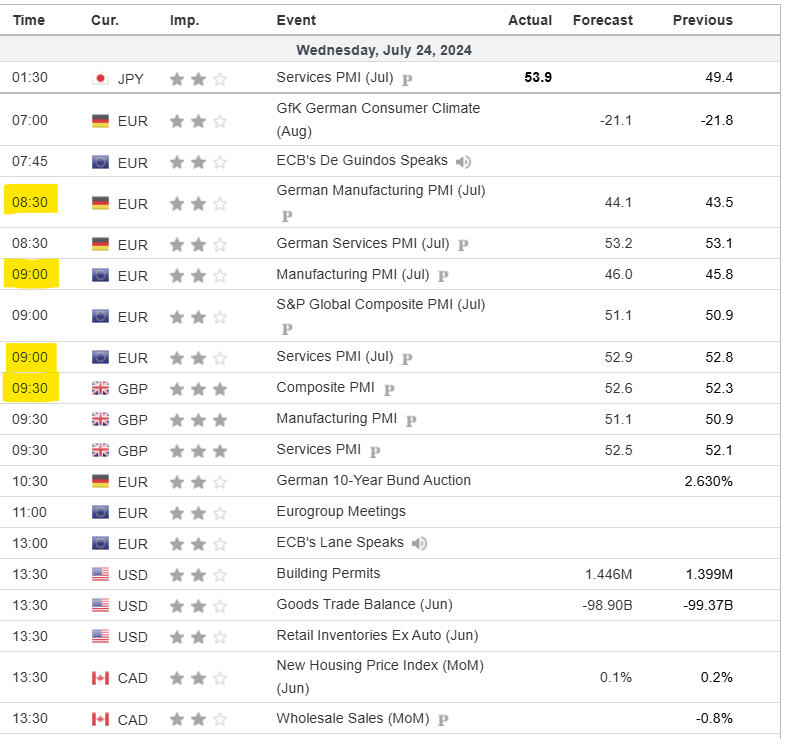This screenshot has height=739, width=785.
Task: Click preliminary P icon under German Manufacturing PMI
Action: 287,215
